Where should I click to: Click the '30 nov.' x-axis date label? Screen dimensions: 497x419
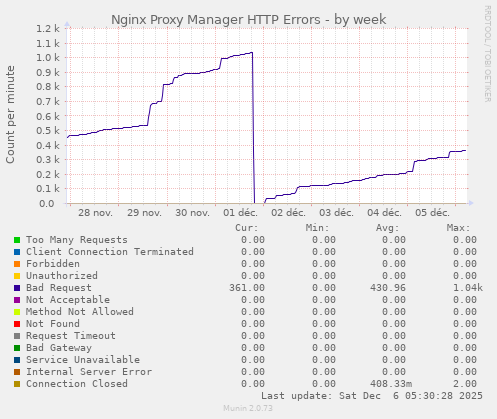(x=192, y=213)
